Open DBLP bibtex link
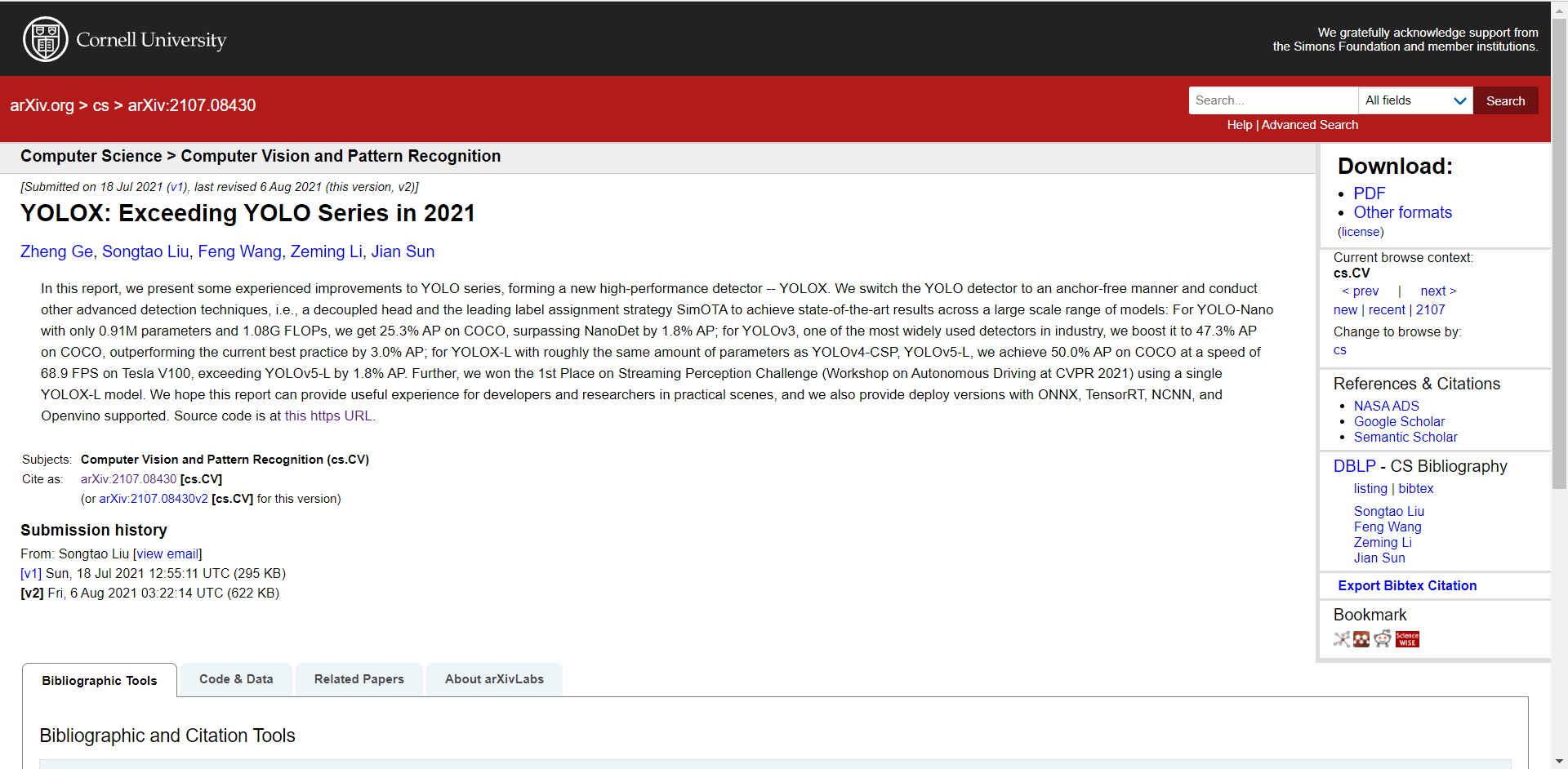The image size is (1568, 769). click(x=1416, y=488)
